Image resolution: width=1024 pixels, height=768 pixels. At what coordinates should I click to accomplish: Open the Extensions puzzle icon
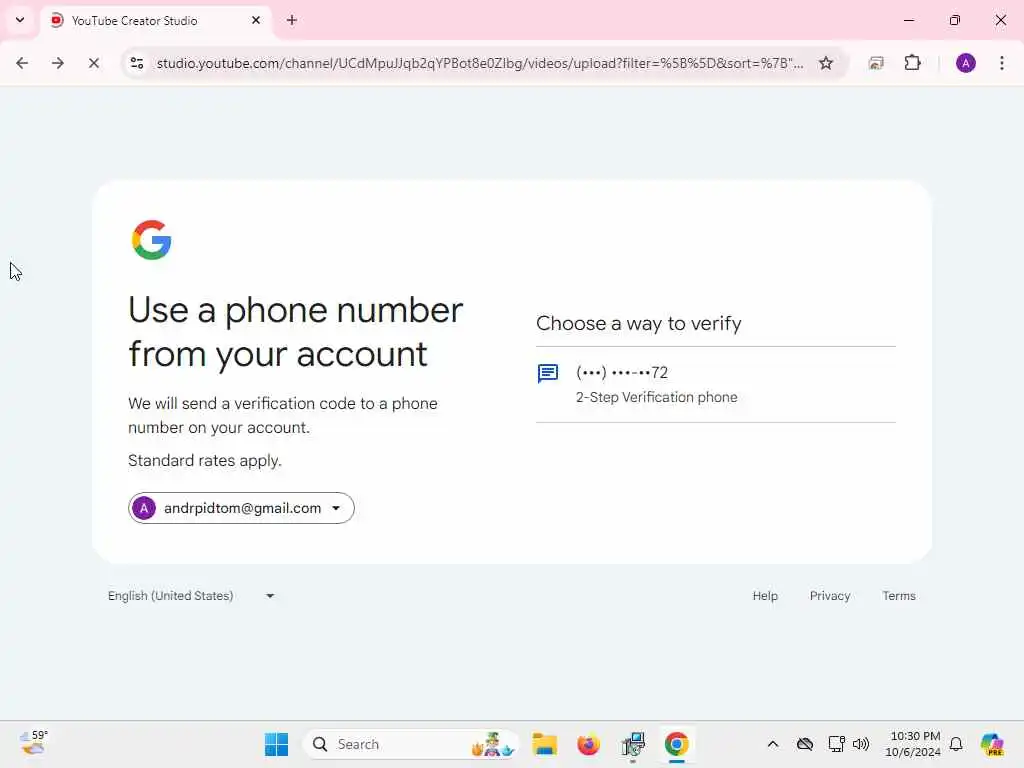point(912,63)
